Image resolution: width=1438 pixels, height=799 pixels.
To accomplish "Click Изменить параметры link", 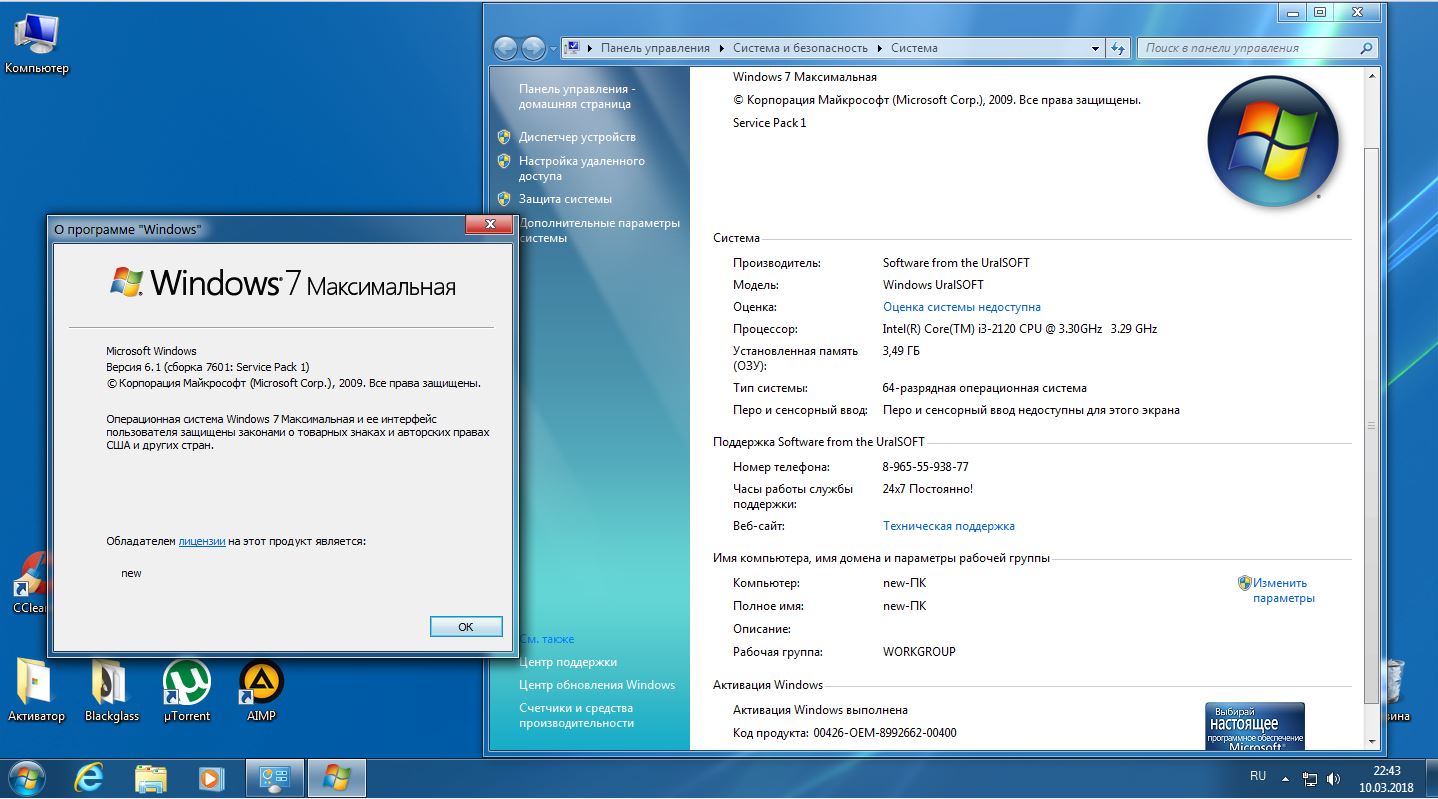I will point(1284,590).
